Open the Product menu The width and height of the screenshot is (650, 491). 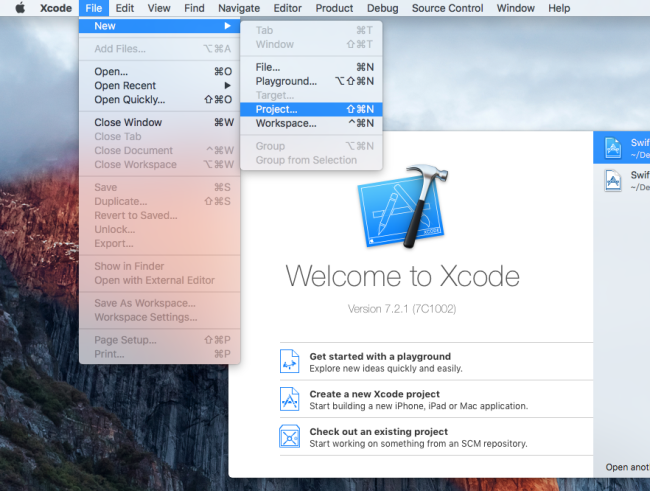[x=335, y=8]
